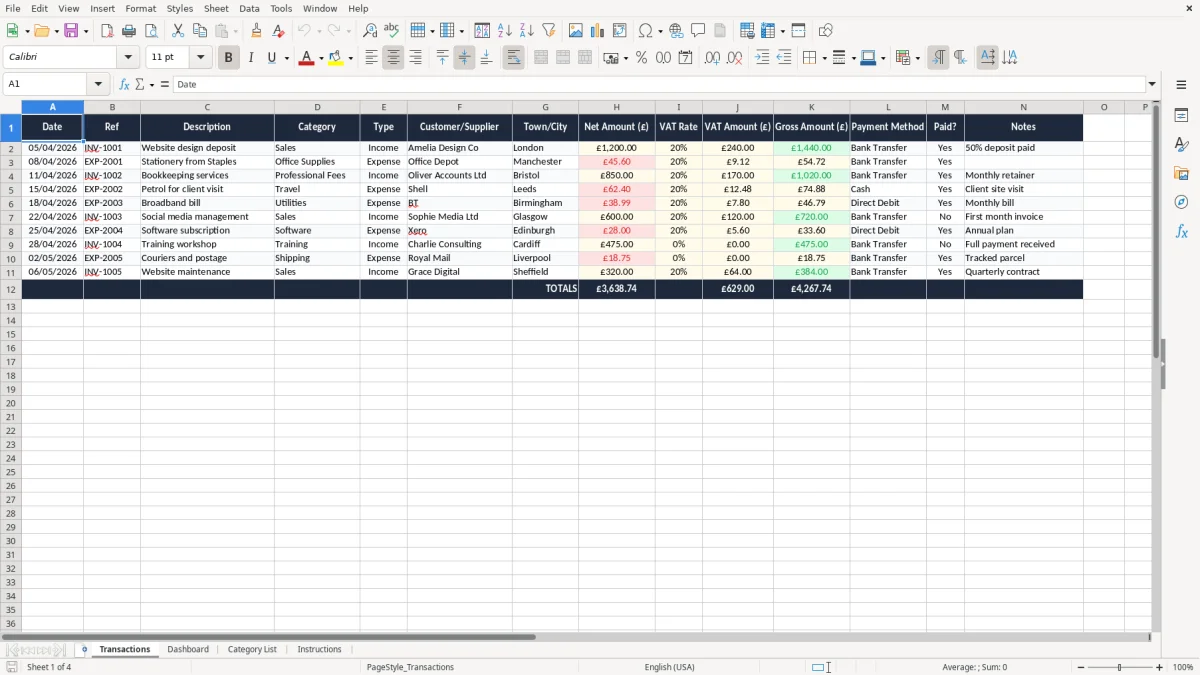This screenshot has height=675, width=1200.
Task: Open the Name Box dropdown arrow
Action: [x=100, y=85]
